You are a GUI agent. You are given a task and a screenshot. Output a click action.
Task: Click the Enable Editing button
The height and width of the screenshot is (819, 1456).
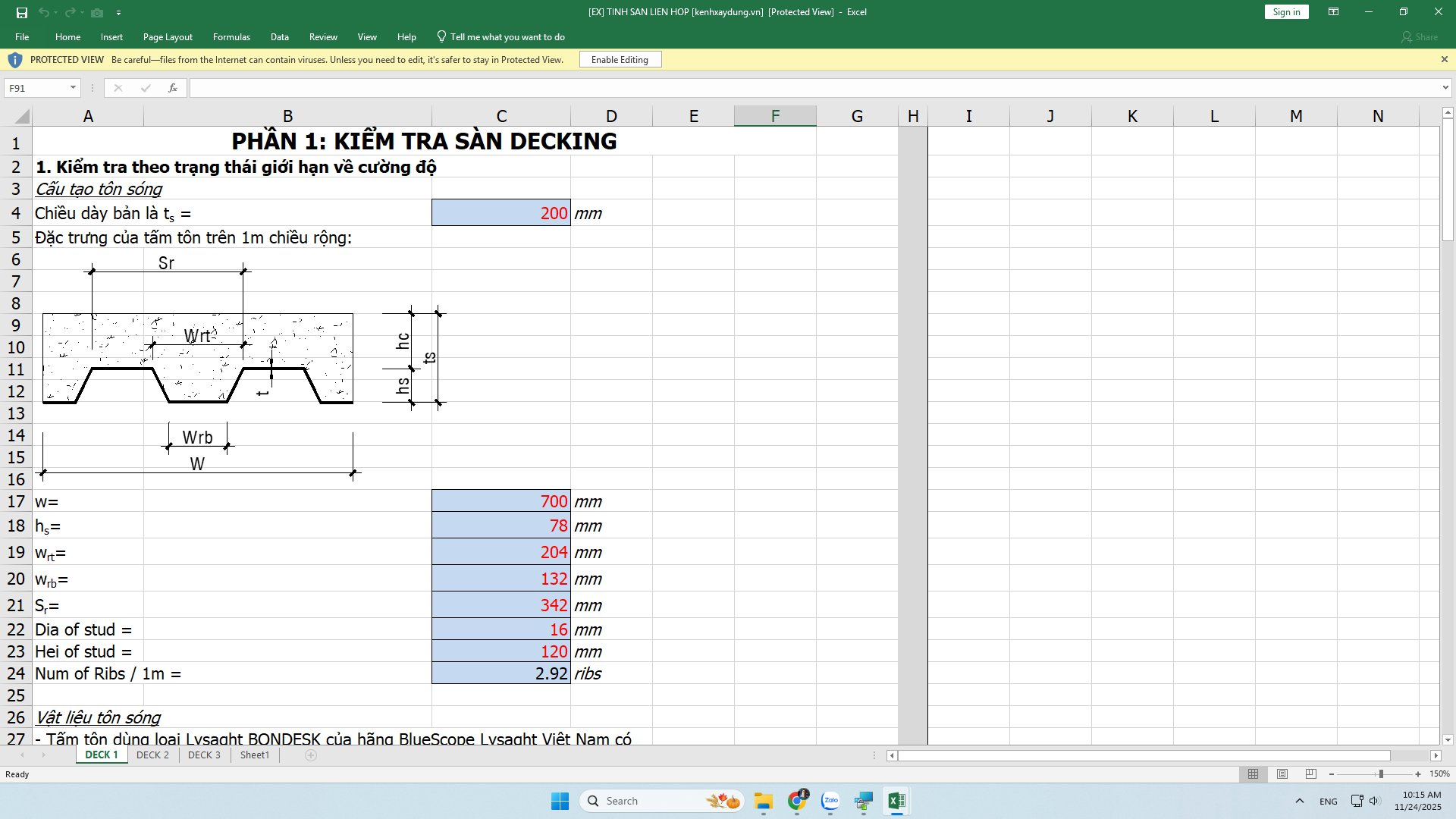(620, 60)
